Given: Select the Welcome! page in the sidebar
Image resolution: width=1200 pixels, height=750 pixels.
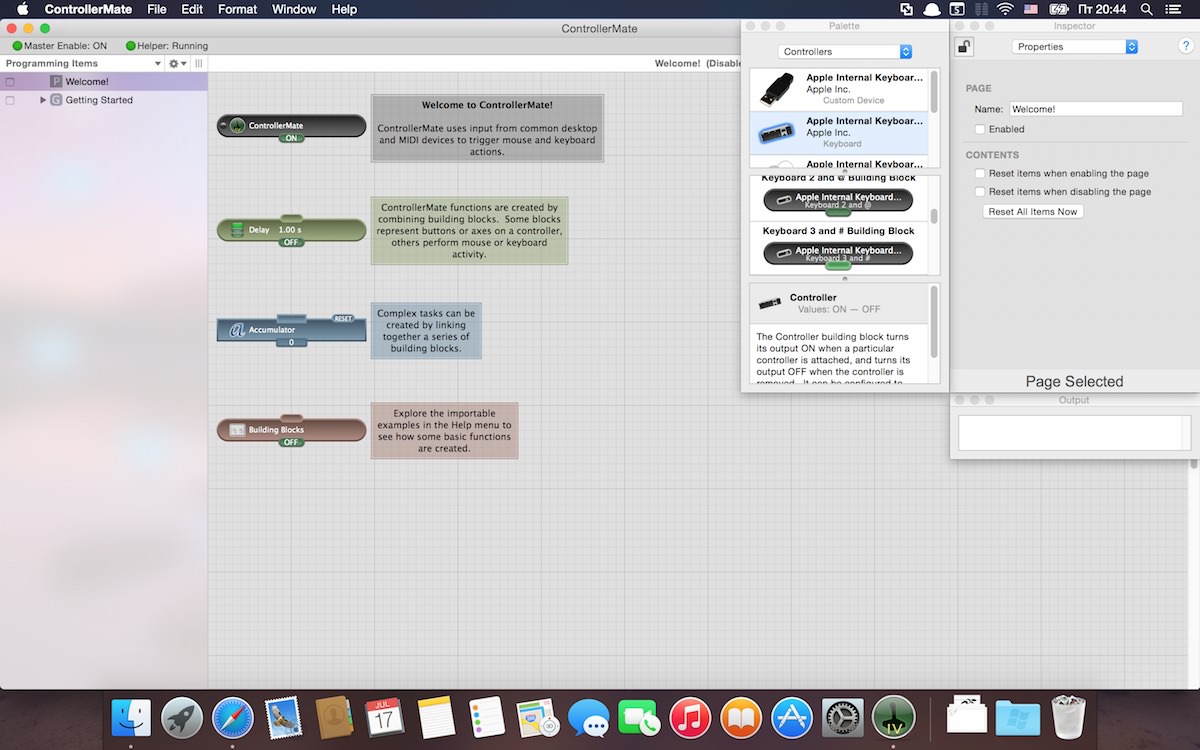Looking at the screenshot, I should click(104, 82).
